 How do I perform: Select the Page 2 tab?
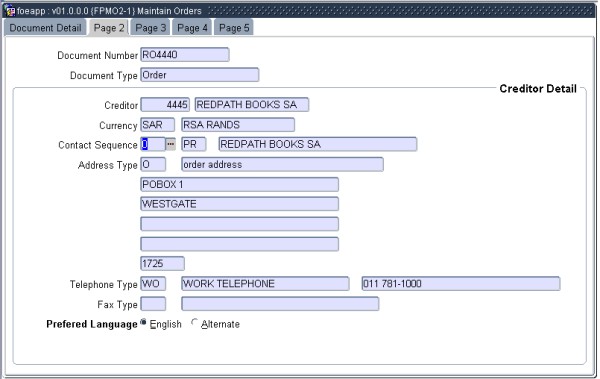109,28
